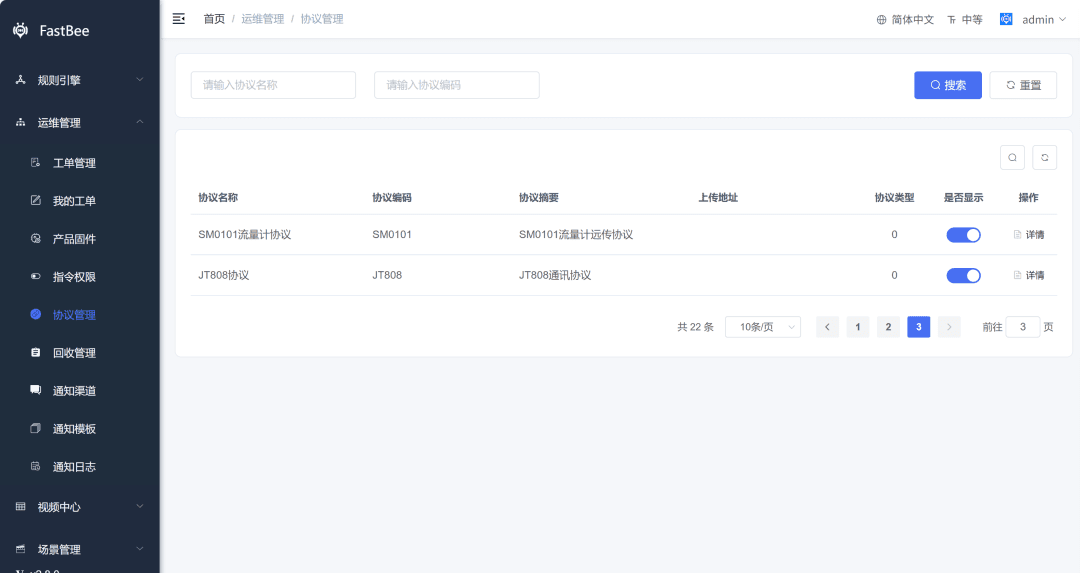1080x573 pixels.
Task: Expand the 场景管理 submenu
Action: pyautogui.click(x=140, y=548)
